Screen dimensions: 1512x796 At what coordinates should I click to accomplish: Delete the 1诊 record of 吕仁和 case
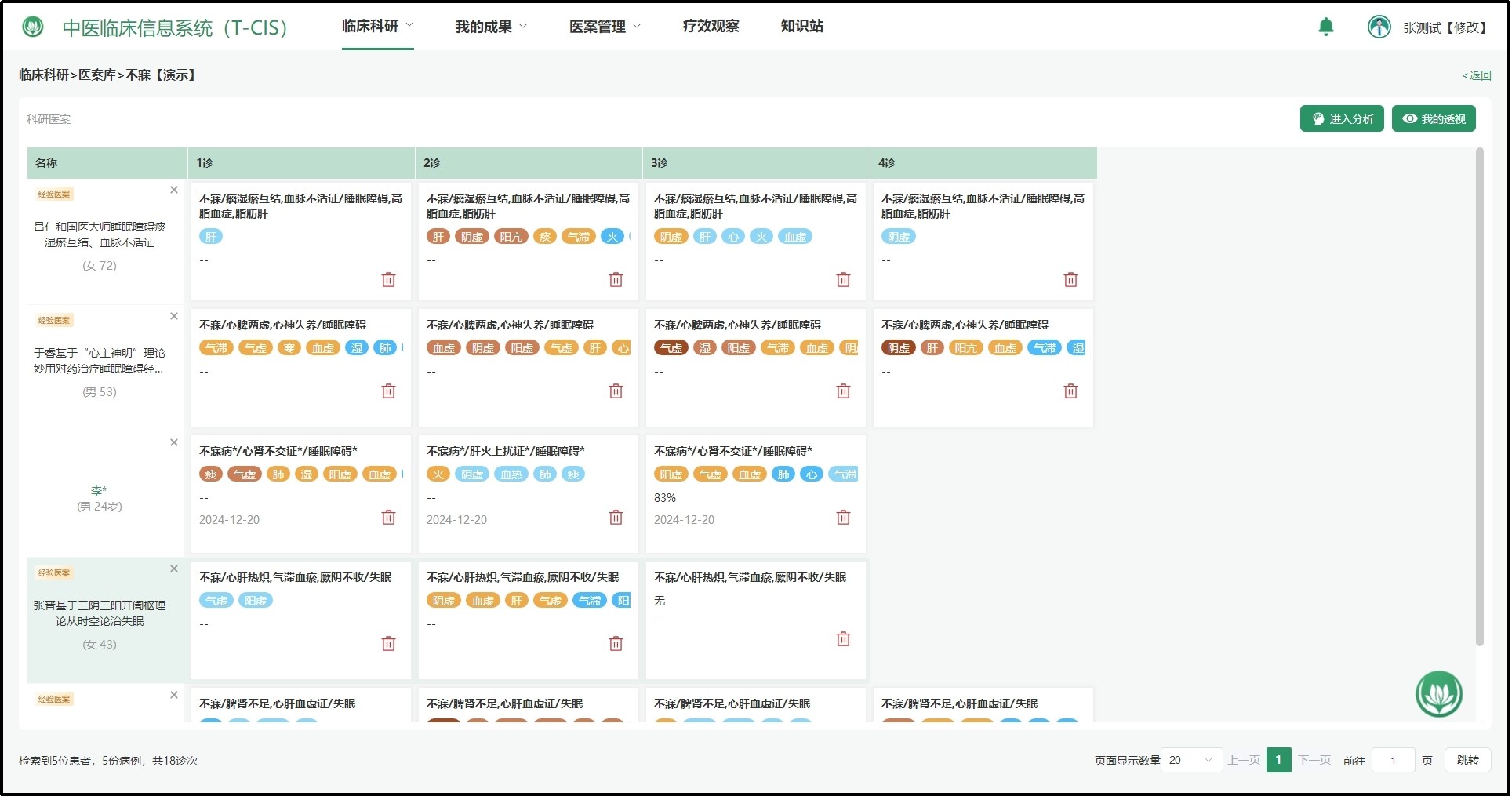point(388,280)
